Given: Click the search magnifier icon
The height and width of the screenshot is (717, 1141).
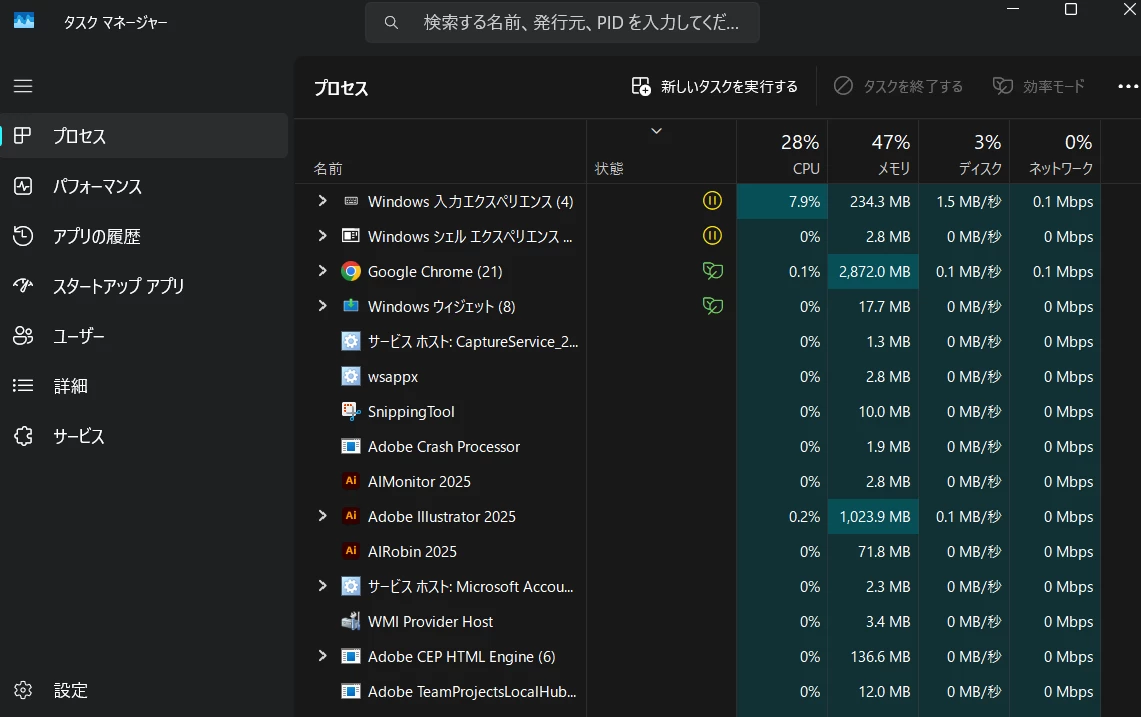Looking at the screenshot, I should pyautogui.click(x=391, y=23).
